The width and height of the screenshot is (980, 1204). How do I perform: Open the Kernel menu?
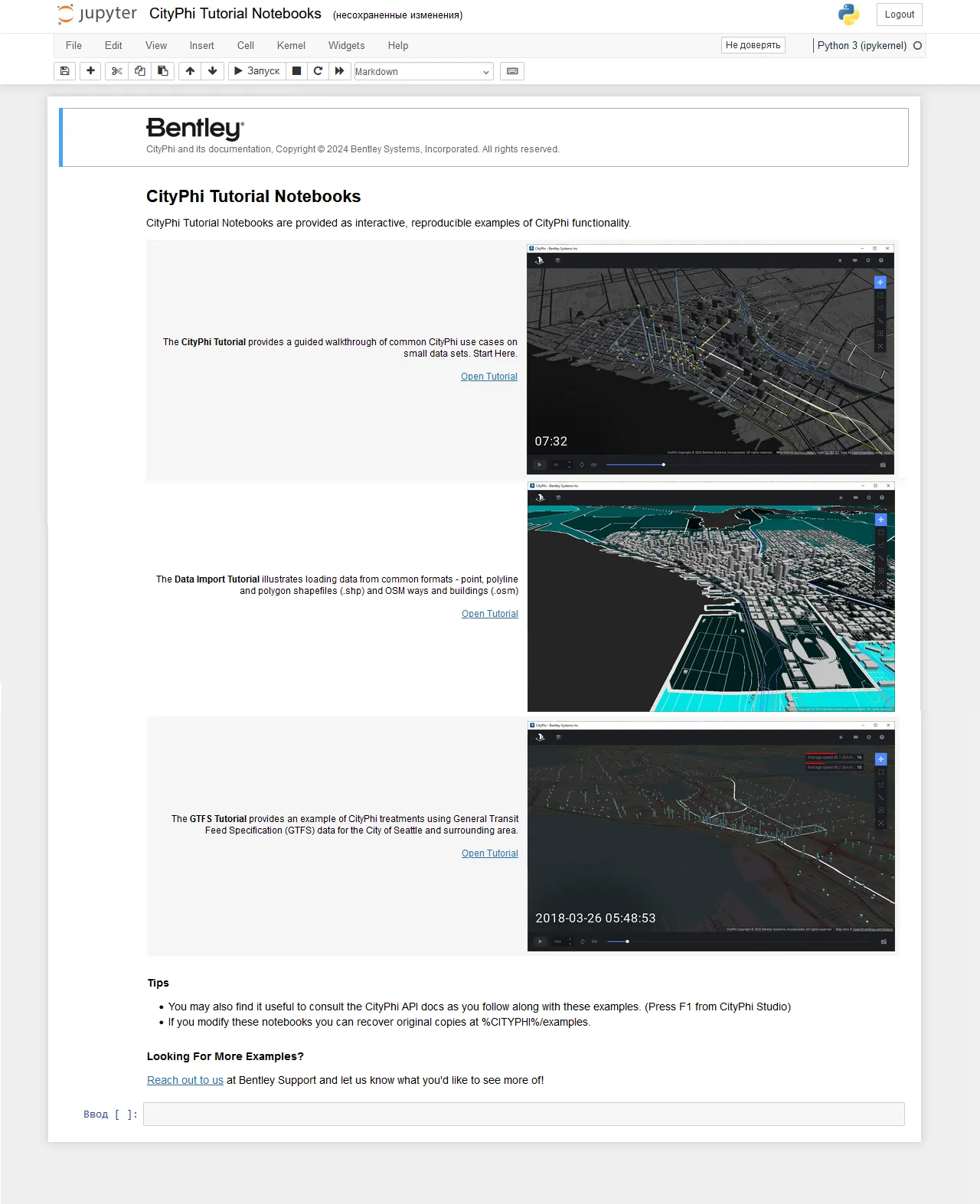291,45
